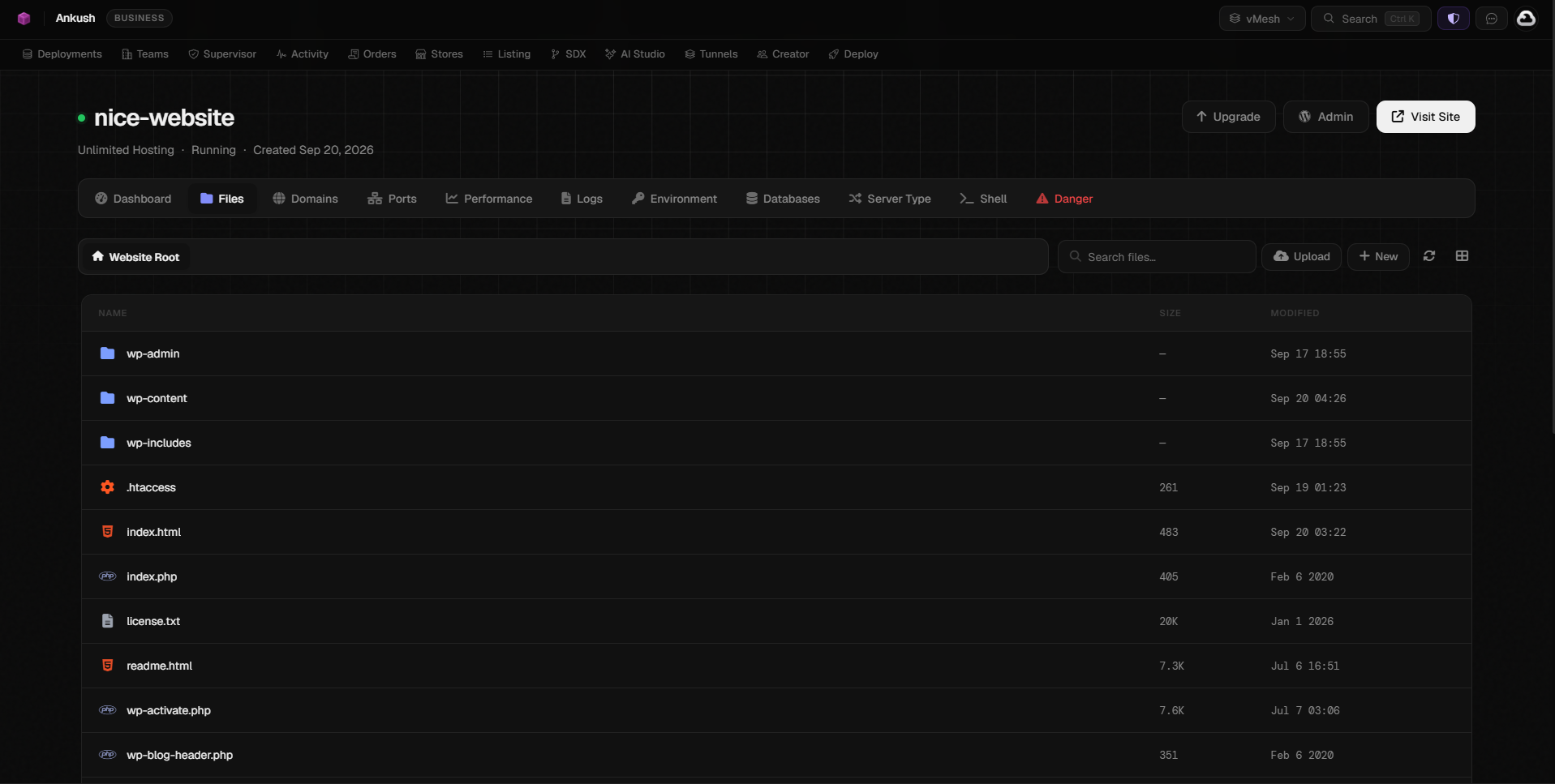1555x784 pixels.
Task: Go to Deployments in top navigation
Action: point(62,54)
